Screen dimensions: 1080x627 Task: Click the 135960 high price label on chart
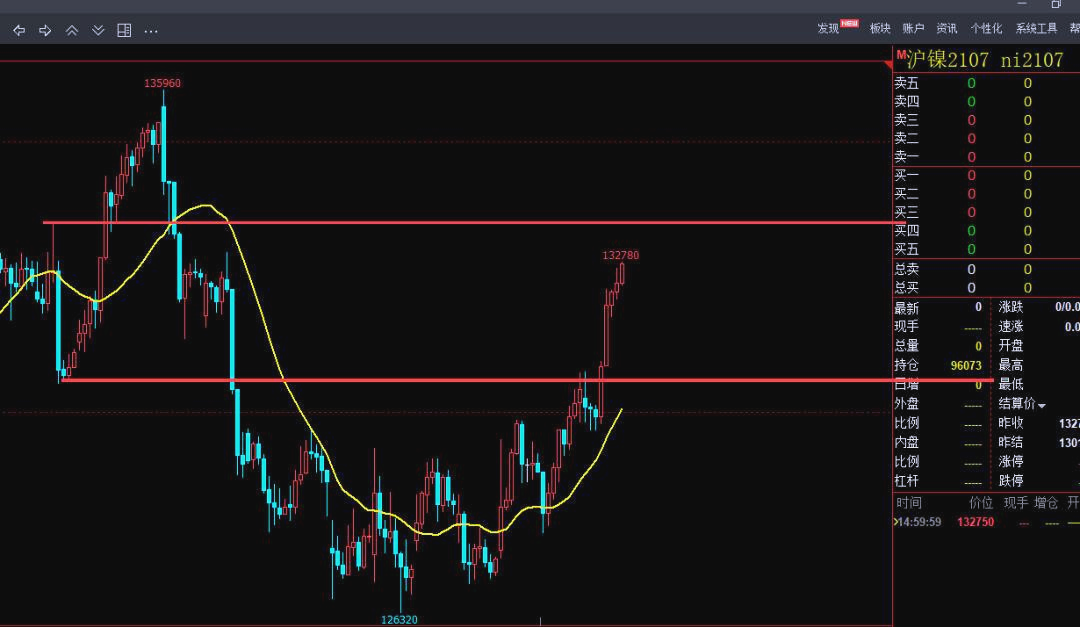click(x=162, y=83)
